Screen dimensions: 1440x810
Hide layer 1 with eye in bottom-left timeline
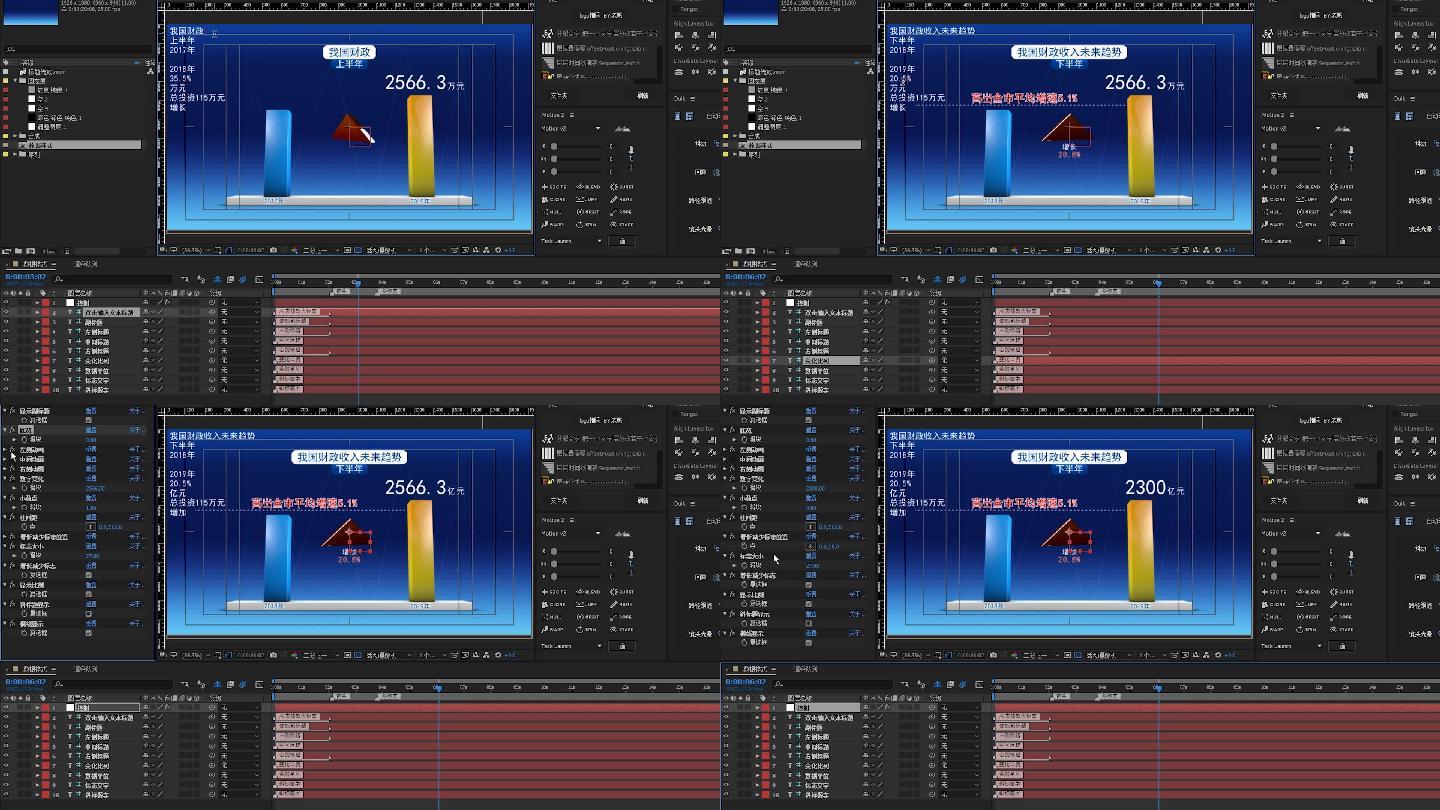(x=6, y=707)
